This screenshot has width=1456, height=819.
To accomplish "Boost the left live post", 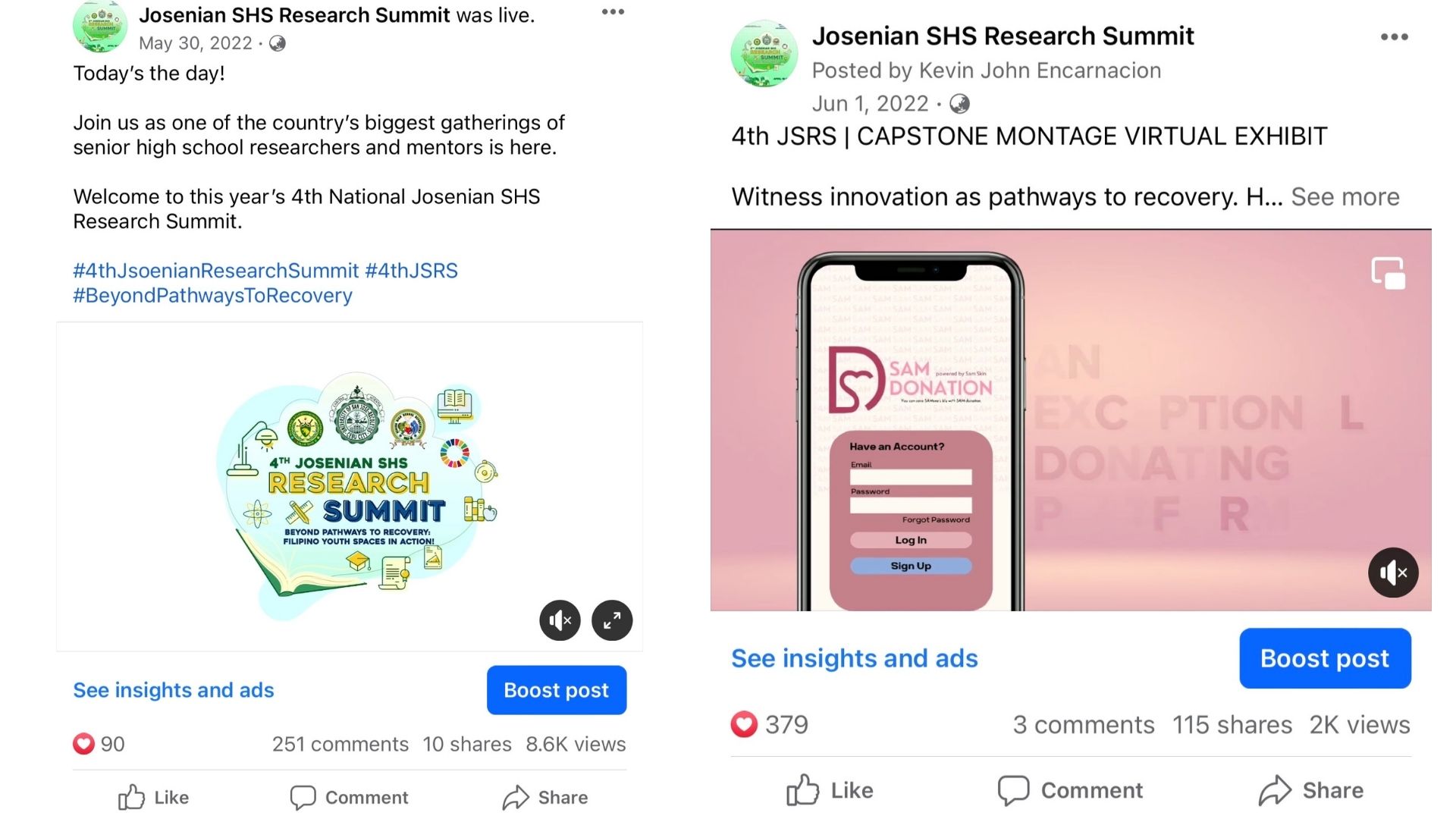I will [557, 690].
